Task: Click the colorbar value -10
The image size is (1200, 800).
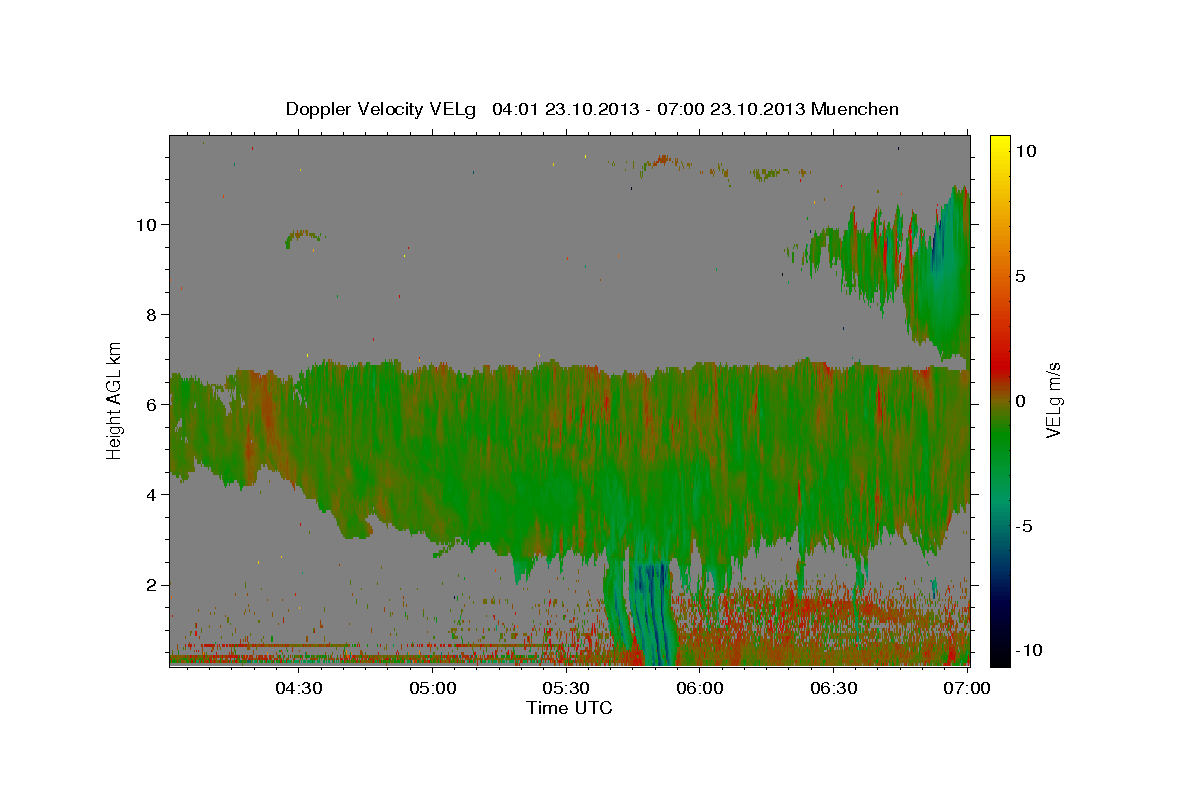Action: click(x=1029, y=651)
